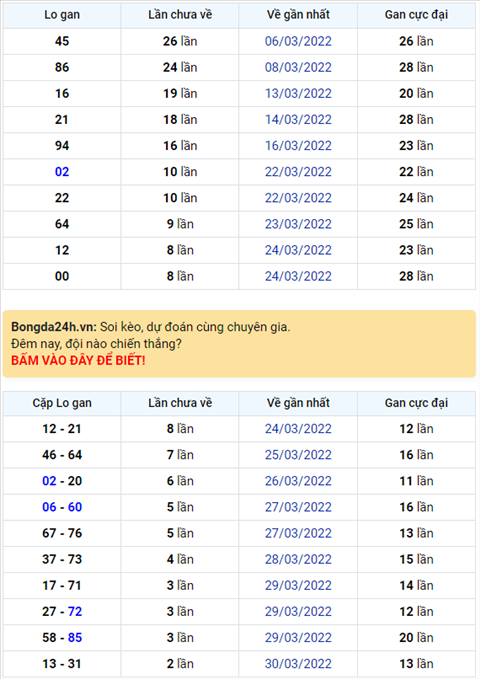
Task: Open date 25/03/2022 in the row for 46 - 64
Action: pyautogui.click(x=298, y=455)
